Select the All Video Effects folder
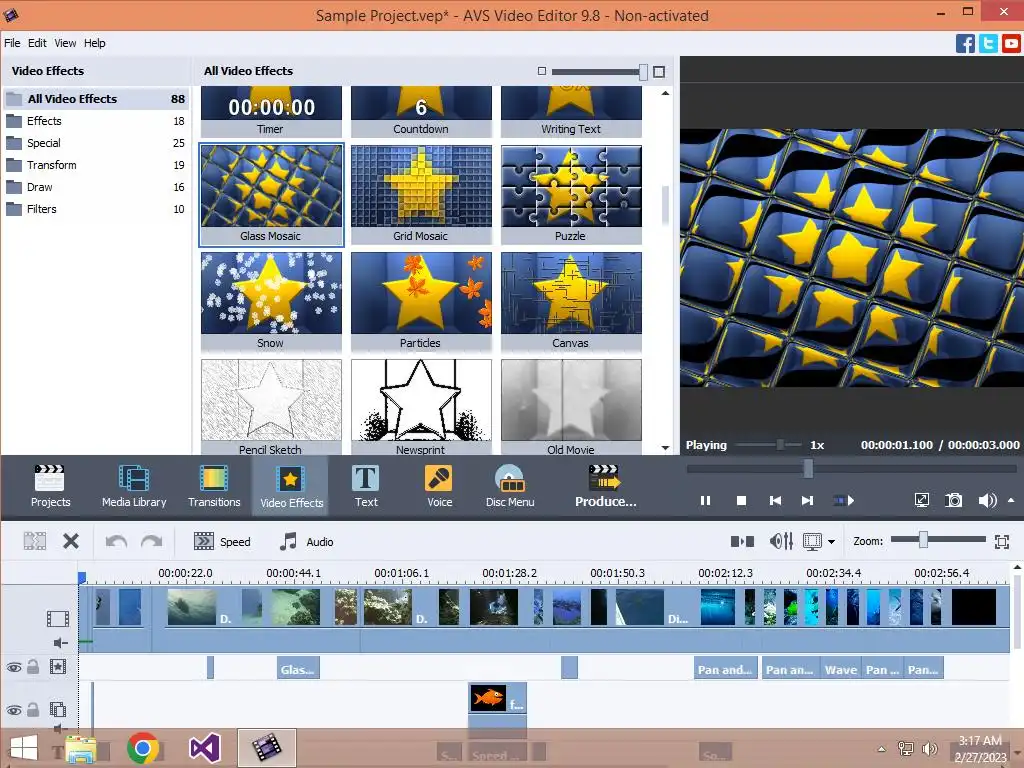 coord(96,99)
